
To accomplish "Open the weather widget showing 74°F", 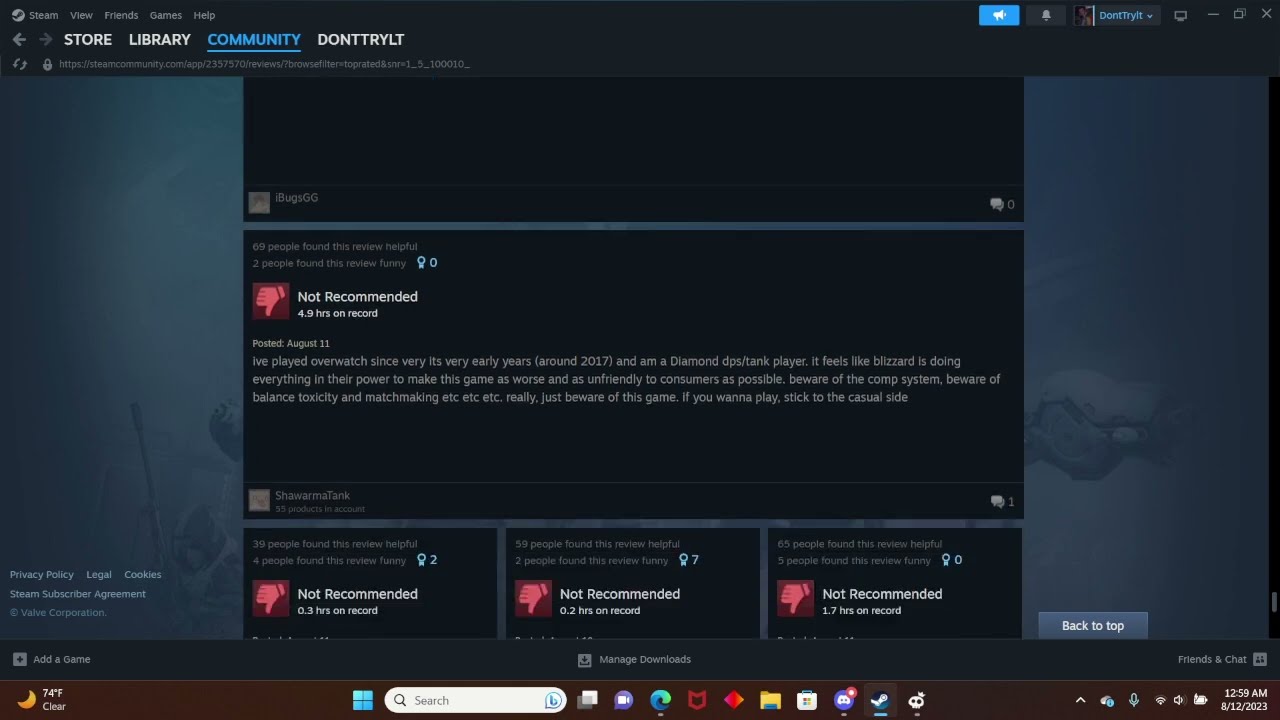I will pos(42,700).
